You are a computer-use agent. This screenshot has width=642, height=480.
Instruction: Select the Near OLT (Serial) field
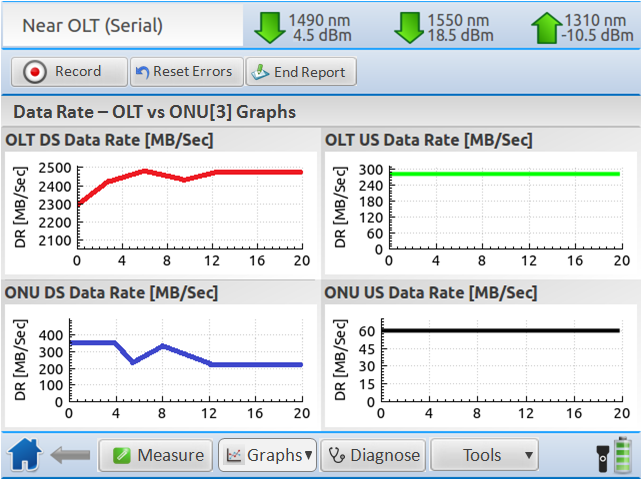click(x=121, y=25)
